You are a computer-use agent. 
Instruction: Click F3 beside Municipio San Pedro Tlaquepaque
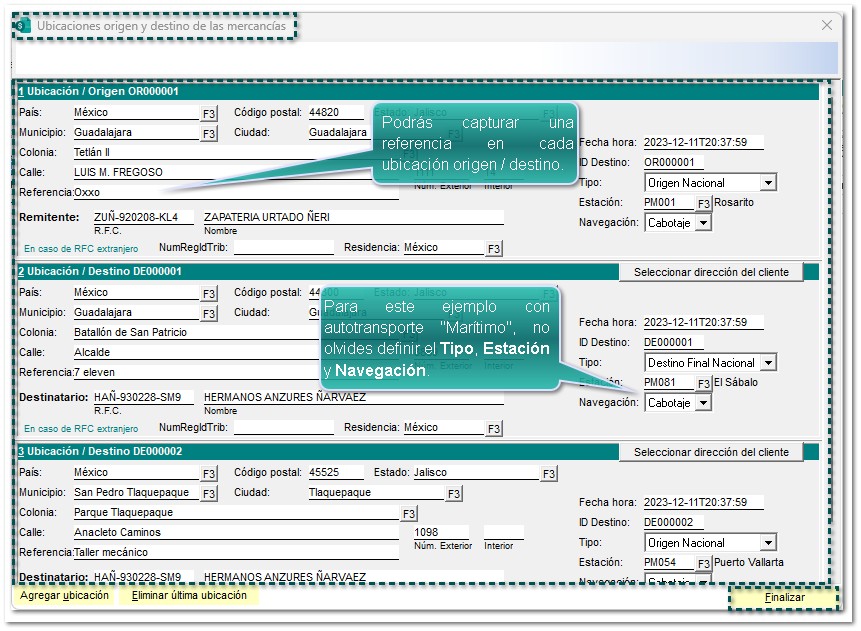point(209,493)
